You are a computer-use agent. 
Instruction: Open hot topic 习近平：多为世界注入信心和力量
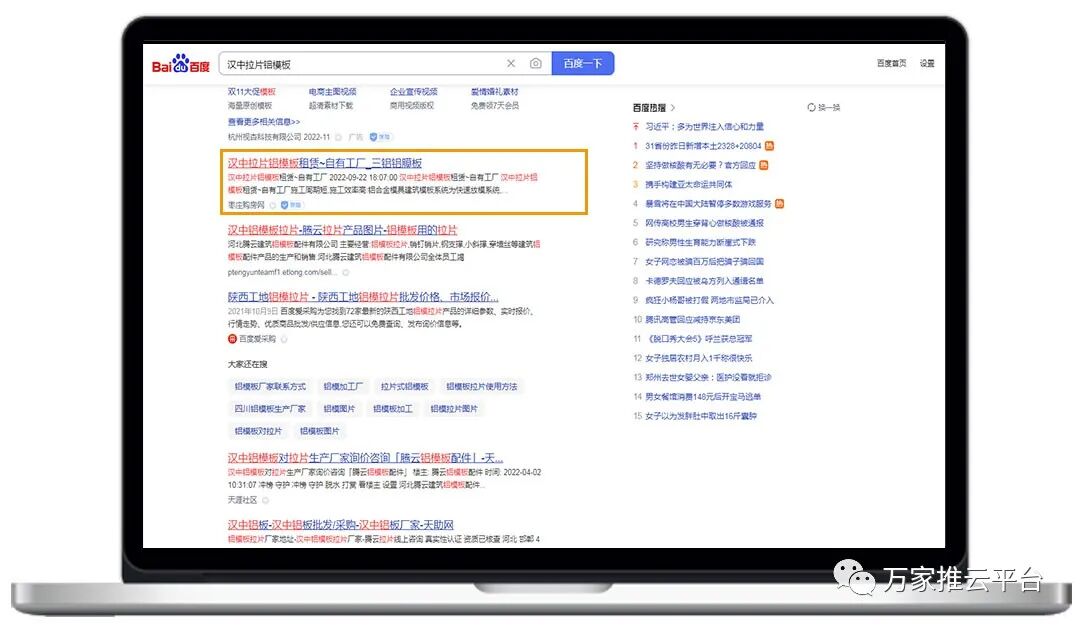click(x=705, y=127)
